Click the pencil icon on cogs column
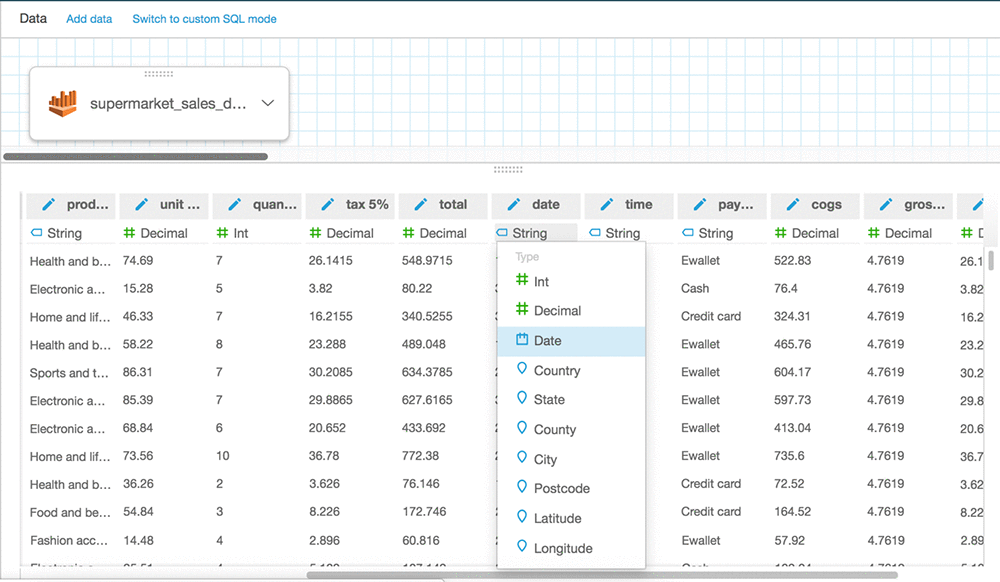 (793, 205)
